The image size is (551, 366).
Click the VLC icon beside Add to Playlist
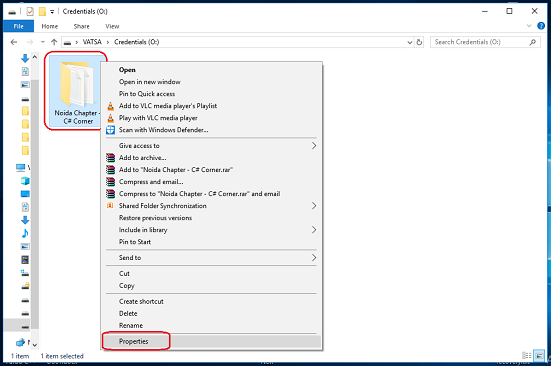[x=111, y=106]
